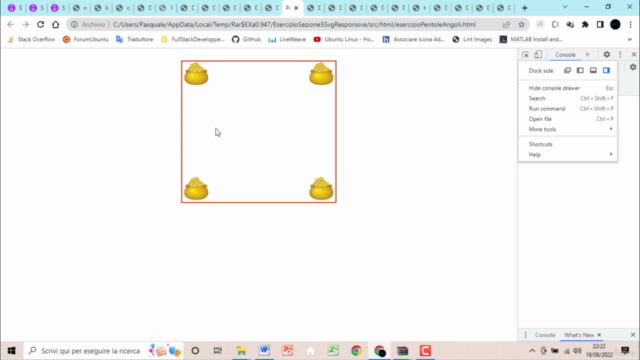This screenshot has height=360, width=640.
Task: Click the bottom-right pot of gold
Action: (x=321, y=189)
